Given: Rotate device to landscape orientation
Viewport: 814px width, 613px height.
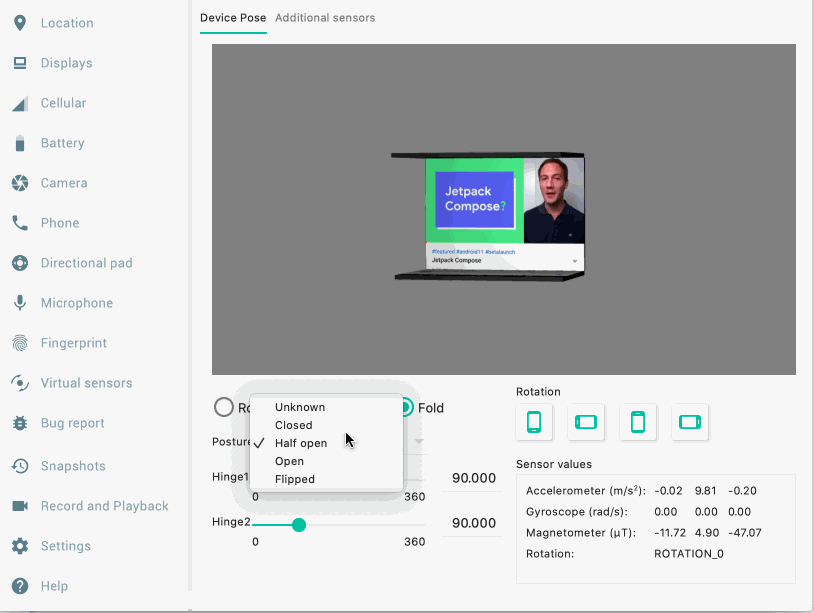Looking at the screenshot, I should (586, 423).
